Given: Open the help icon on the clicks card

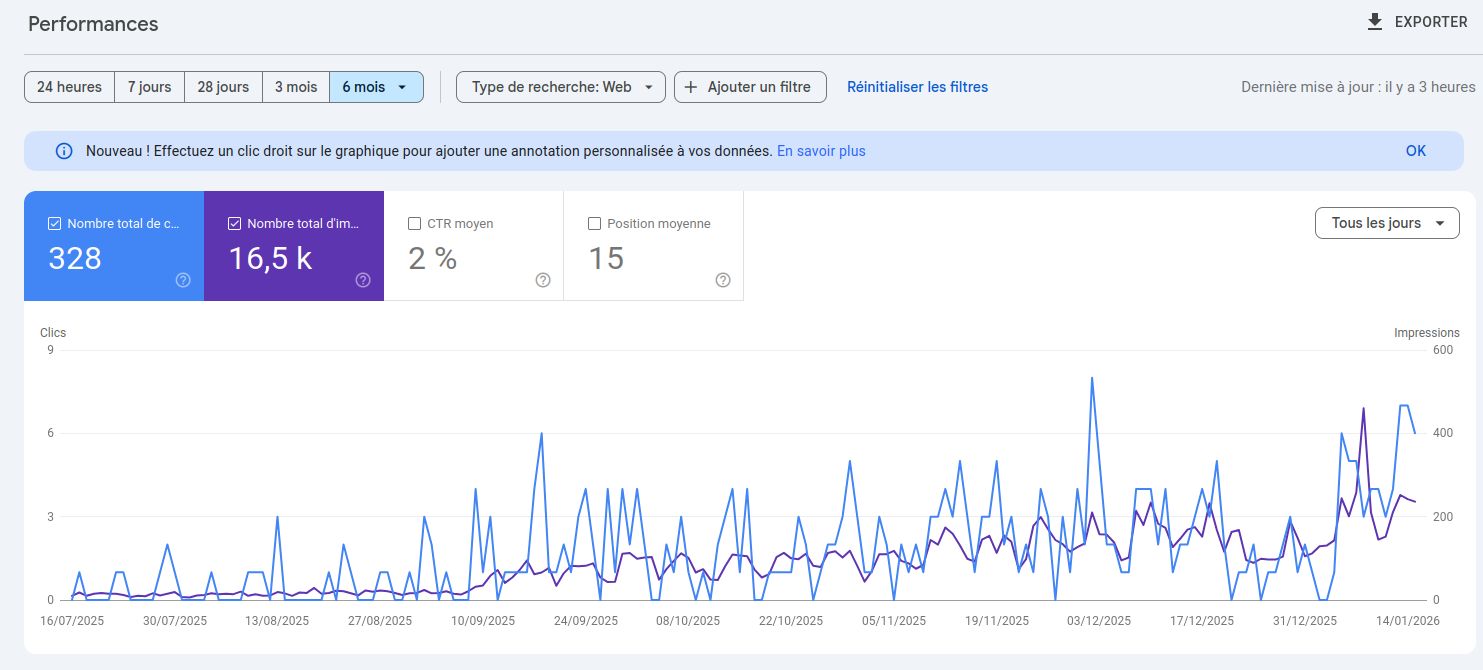Looking at the screenshot, I should click(183, 280).
